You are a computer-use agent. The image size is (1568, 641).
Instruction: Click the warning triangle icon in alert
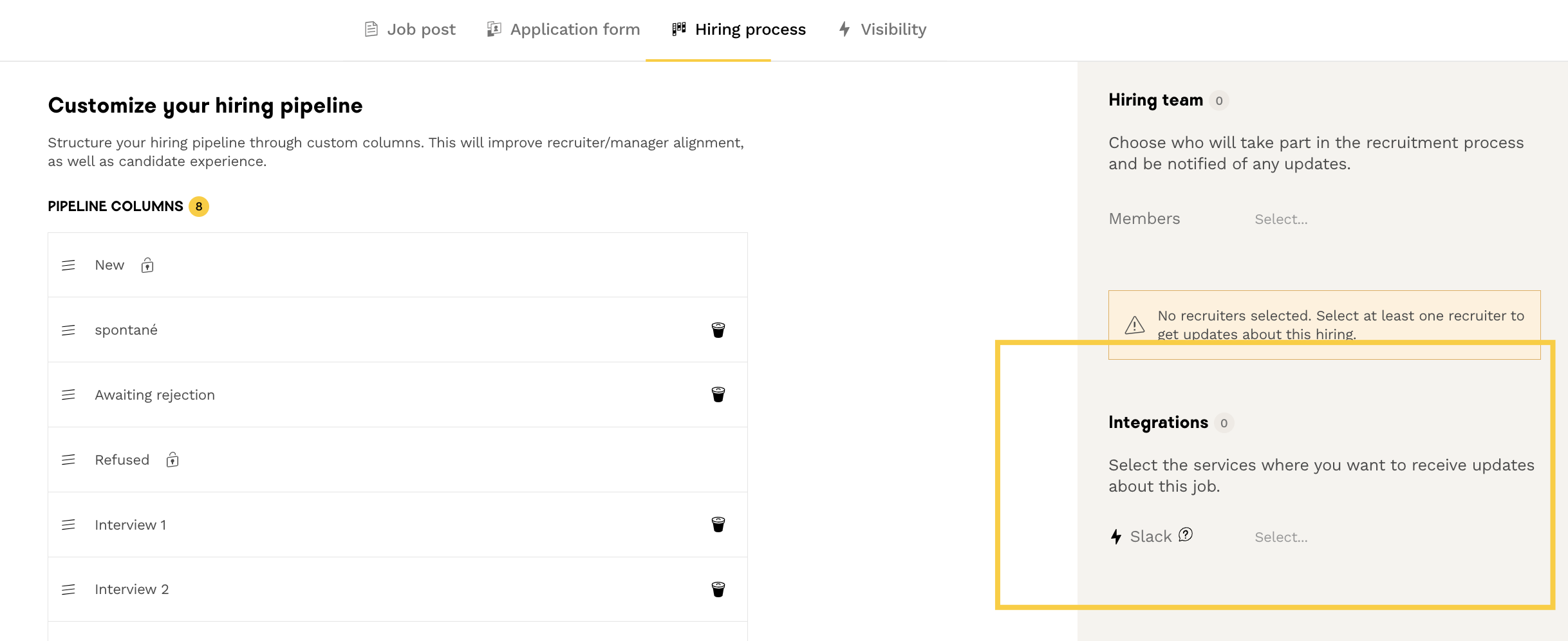pyautogui.click(x=1134, y=325)
